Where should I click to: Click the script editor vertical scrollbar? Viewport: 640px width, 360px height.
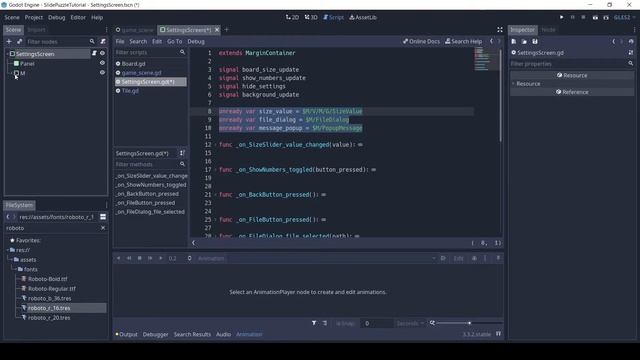point(501,96)
